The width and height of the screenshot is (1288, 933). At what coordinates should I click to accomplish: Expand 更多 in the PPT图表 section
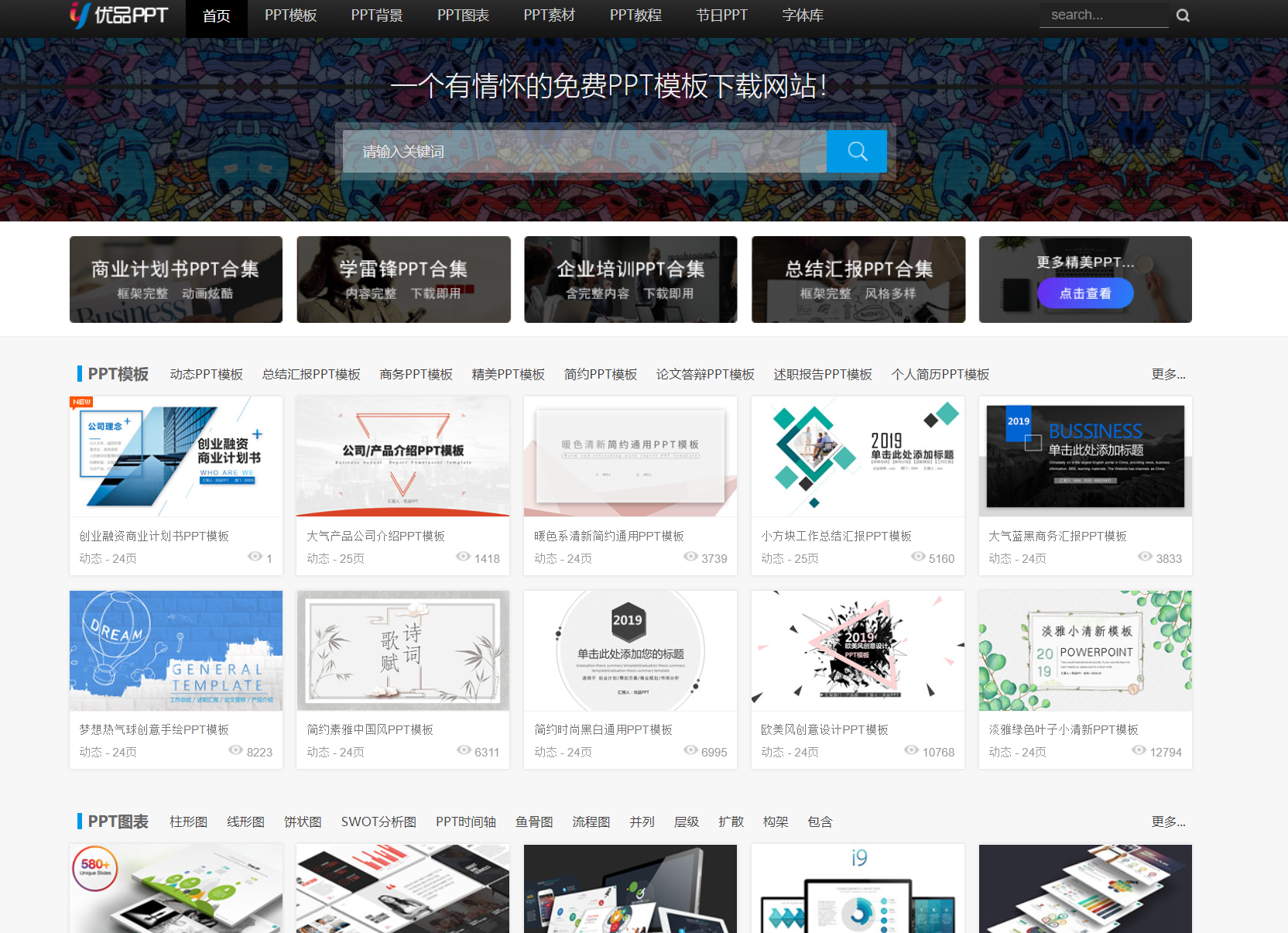point(1168,822)
